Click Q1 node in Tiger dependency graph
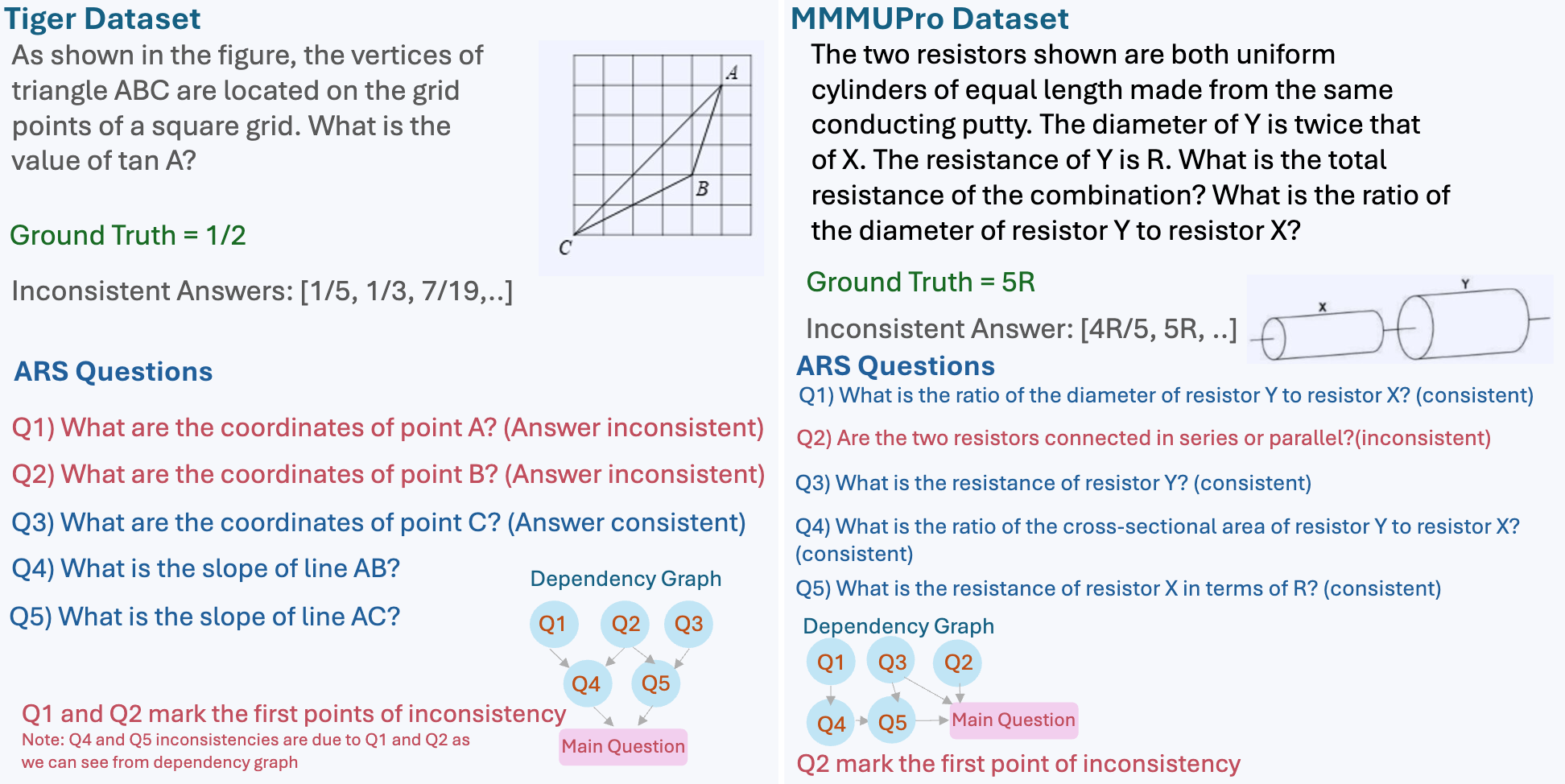Screen dimensions: 1565x784 [553, 624]
